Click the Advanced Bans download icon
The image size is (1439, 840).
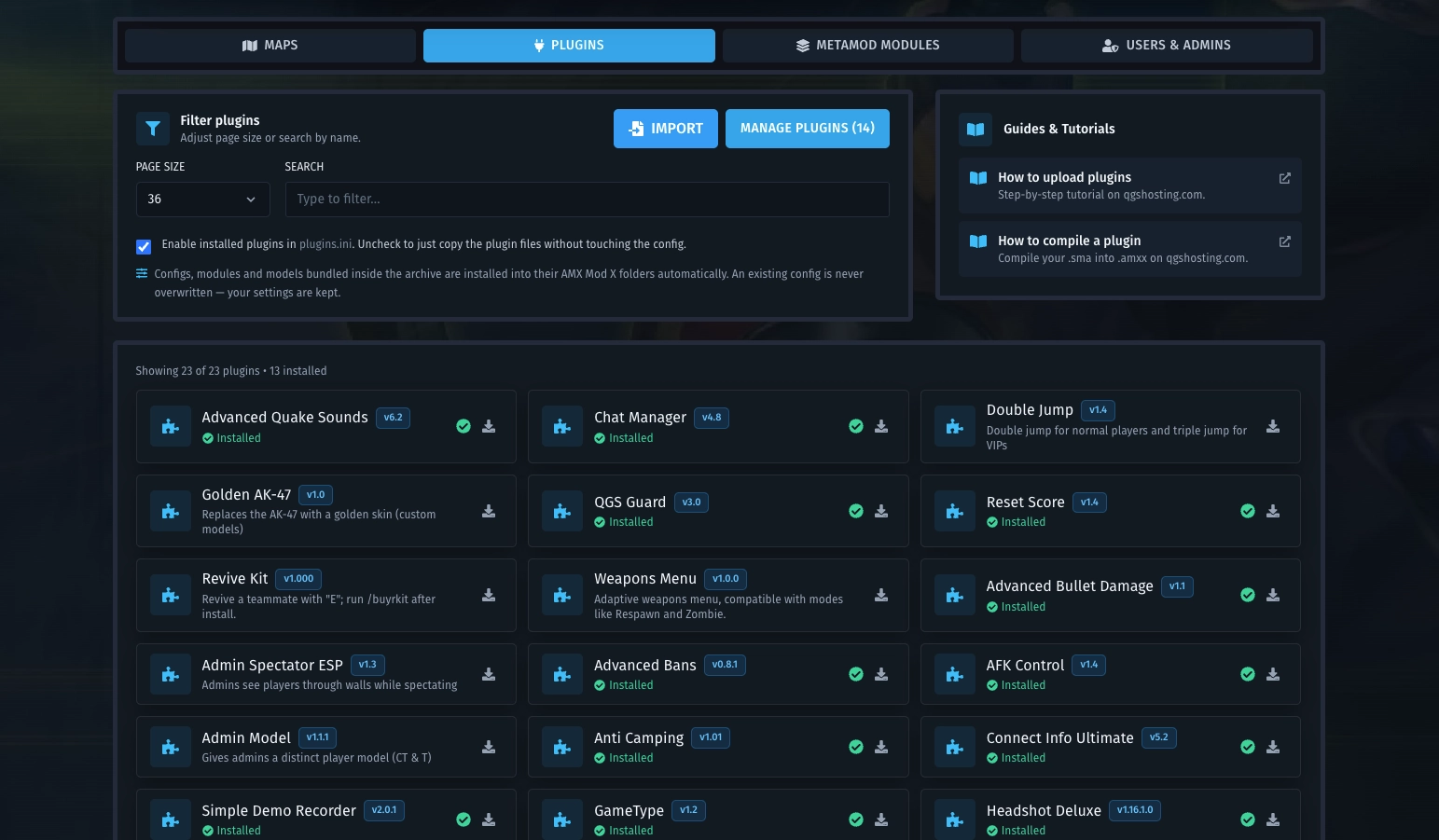[881, 674]
